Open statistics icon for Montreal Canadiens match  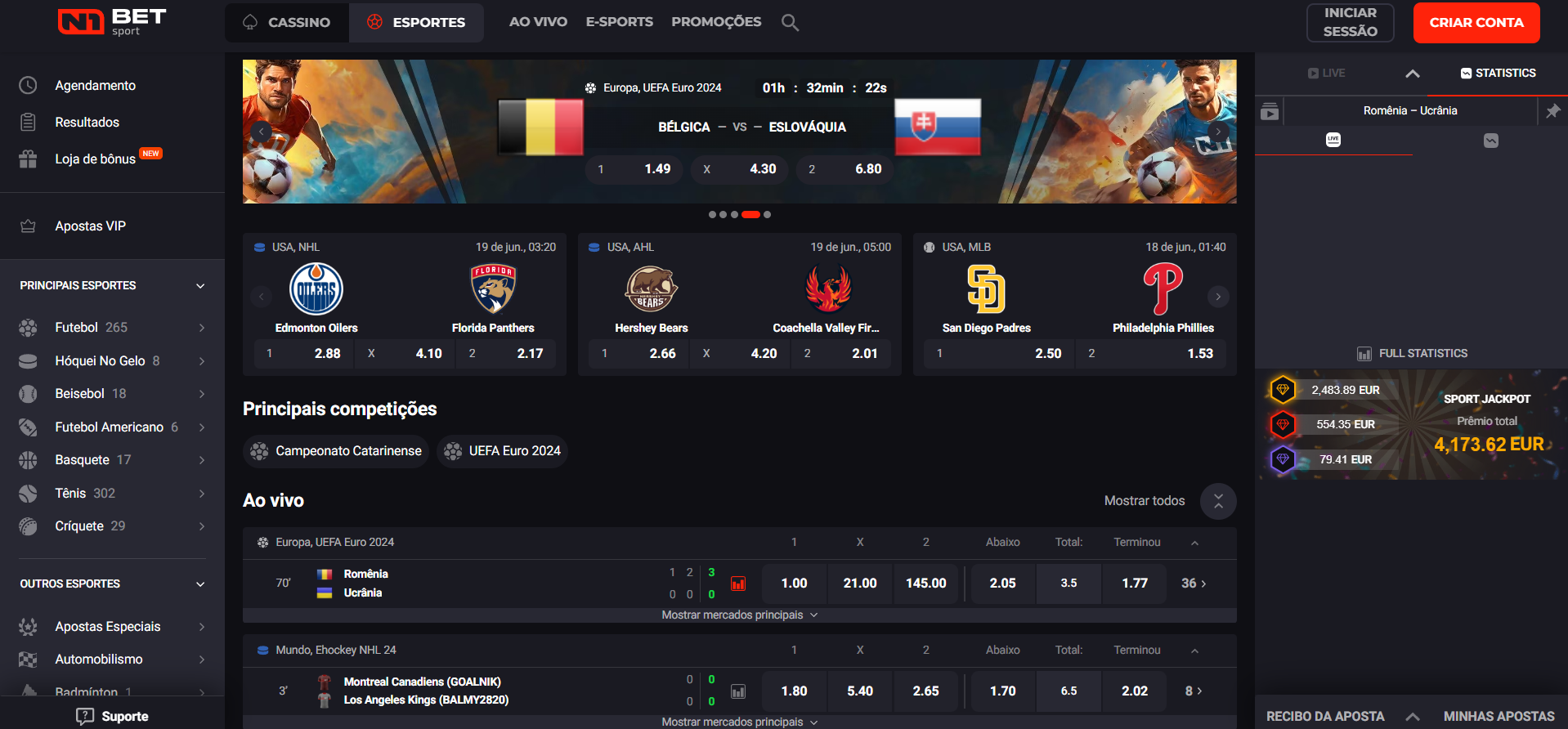738,691
